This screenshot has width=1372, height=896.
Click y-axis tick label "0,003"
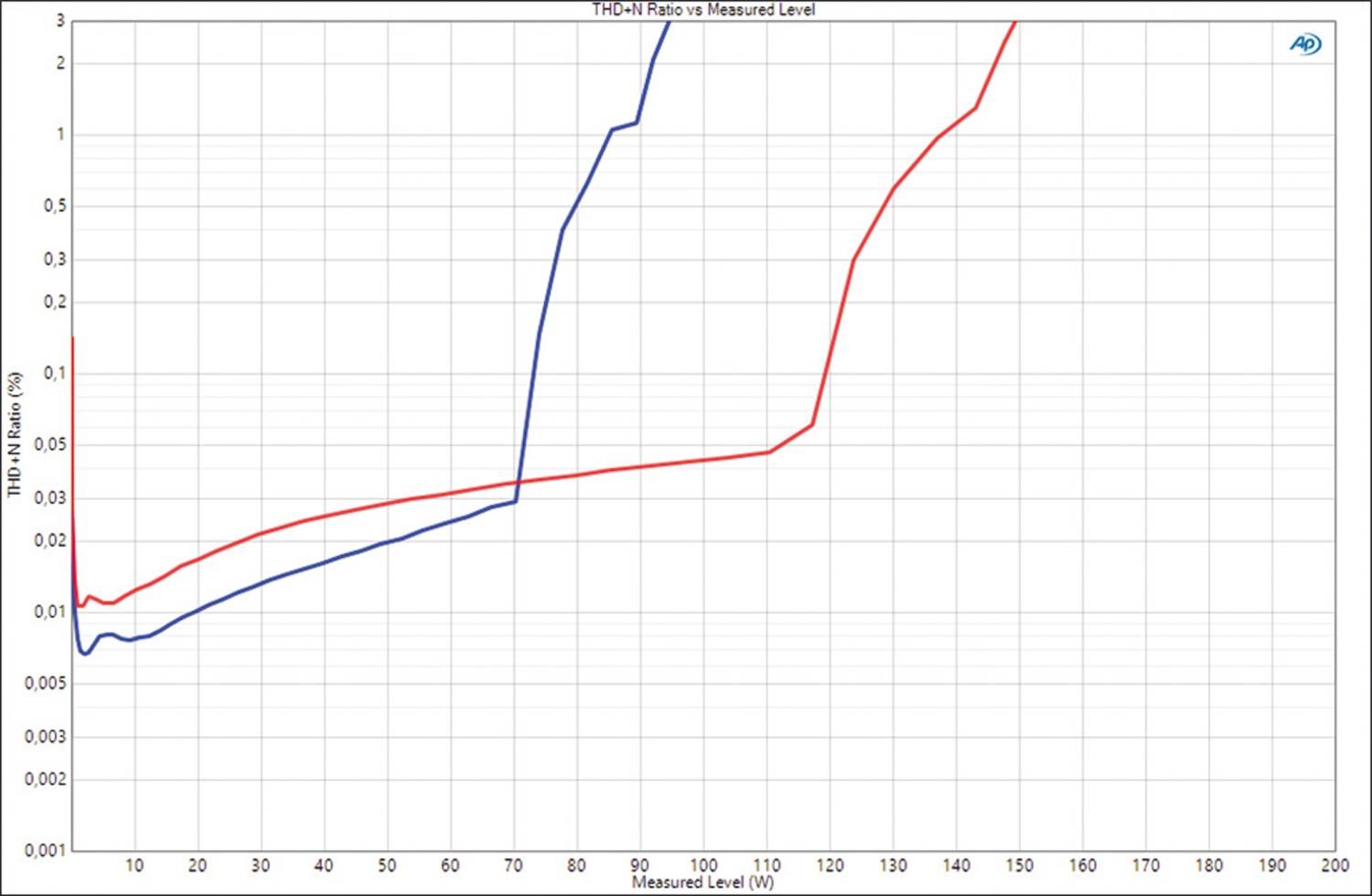[46, 737]
